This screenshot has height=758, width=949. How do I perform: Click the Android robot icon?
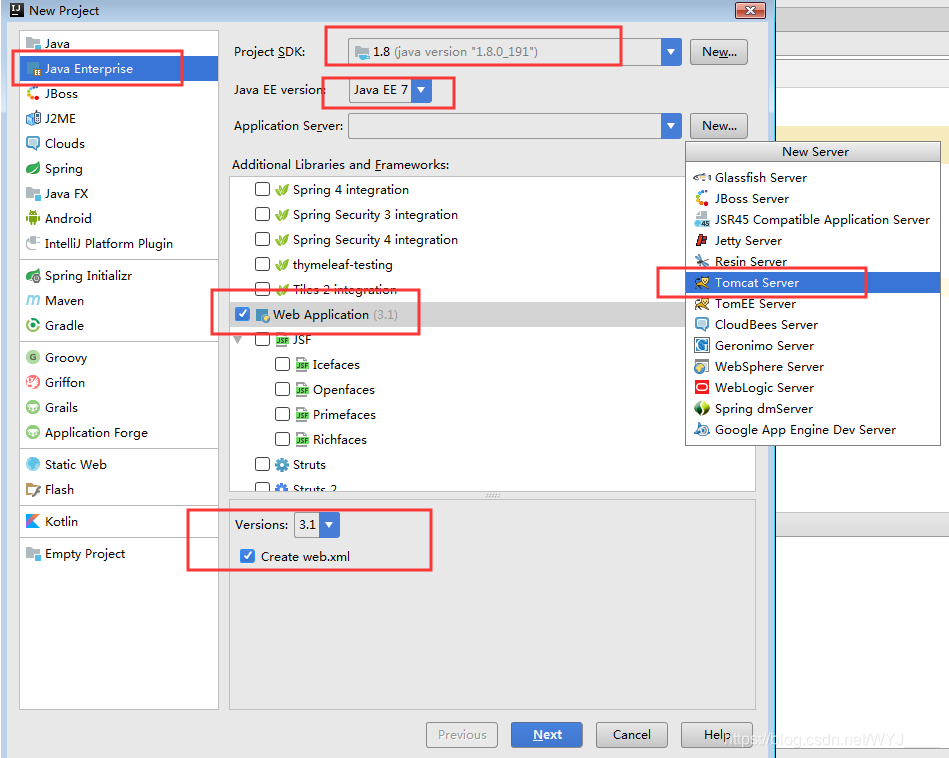[33, 219]
